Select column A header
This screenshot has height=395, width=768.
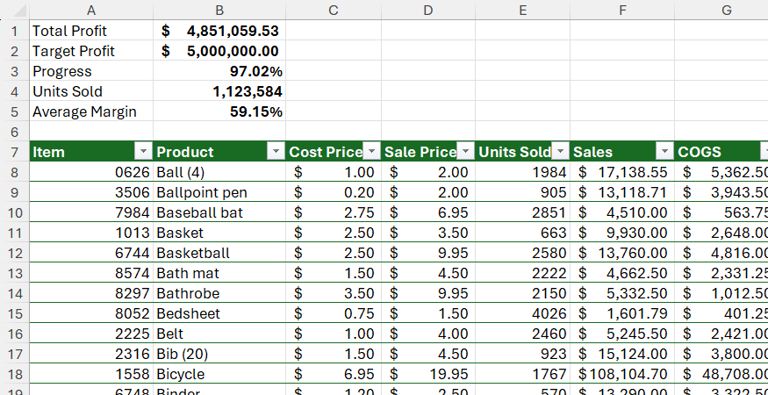(x=91, y=10)
